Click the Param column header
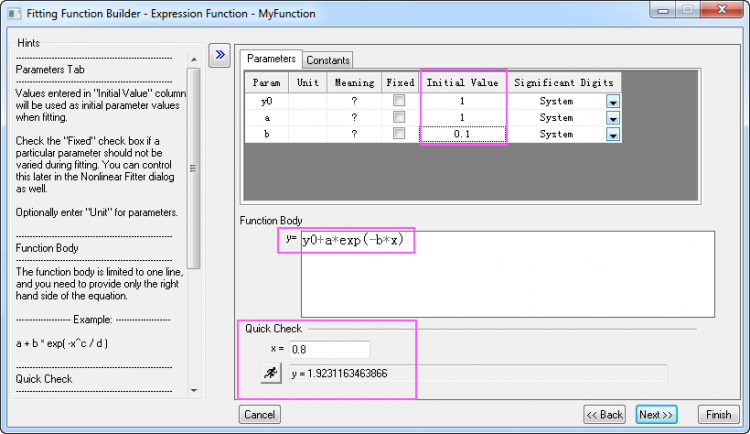Image resolution: width=750 pixels, height=434 pixels. [x=266, y=82]
